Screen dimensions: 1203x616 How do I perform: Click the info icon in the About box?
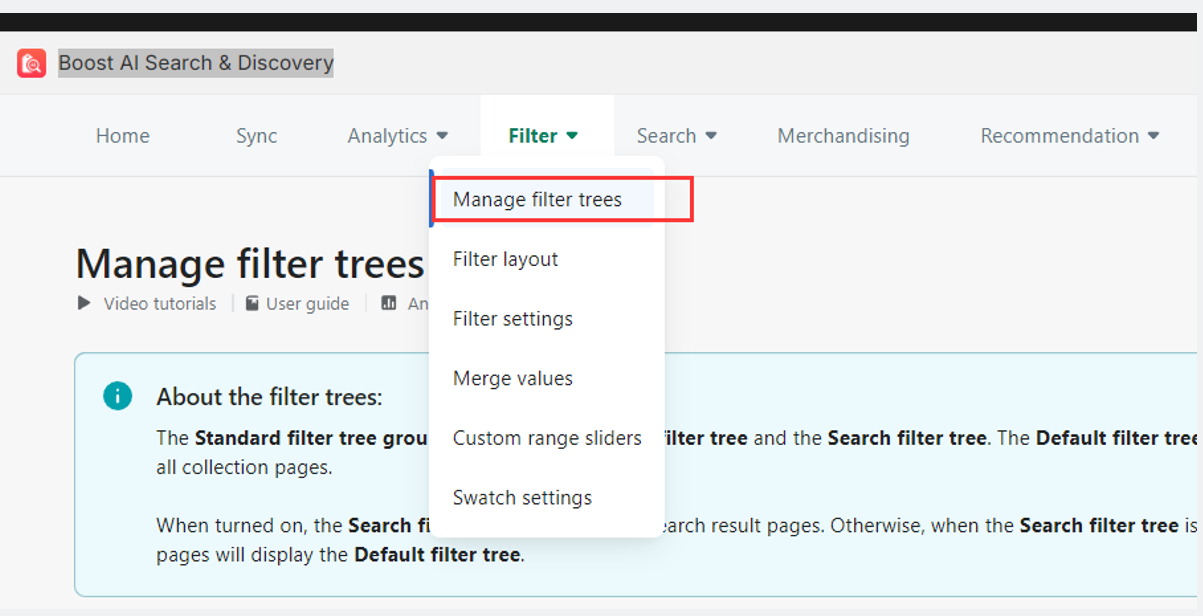(117, 396)
